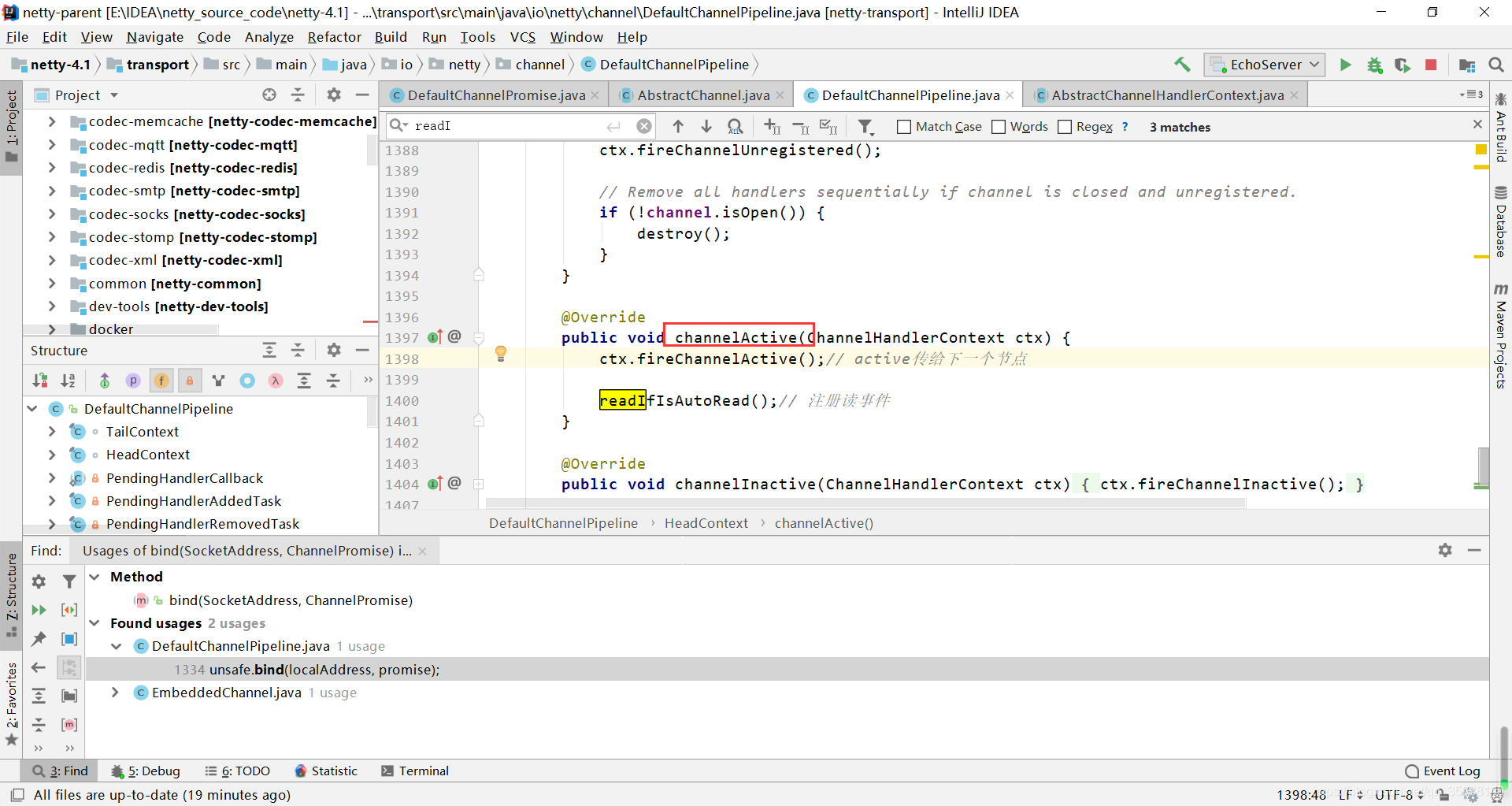Toggle Show Fields in Structure panel

pos(161,381)
